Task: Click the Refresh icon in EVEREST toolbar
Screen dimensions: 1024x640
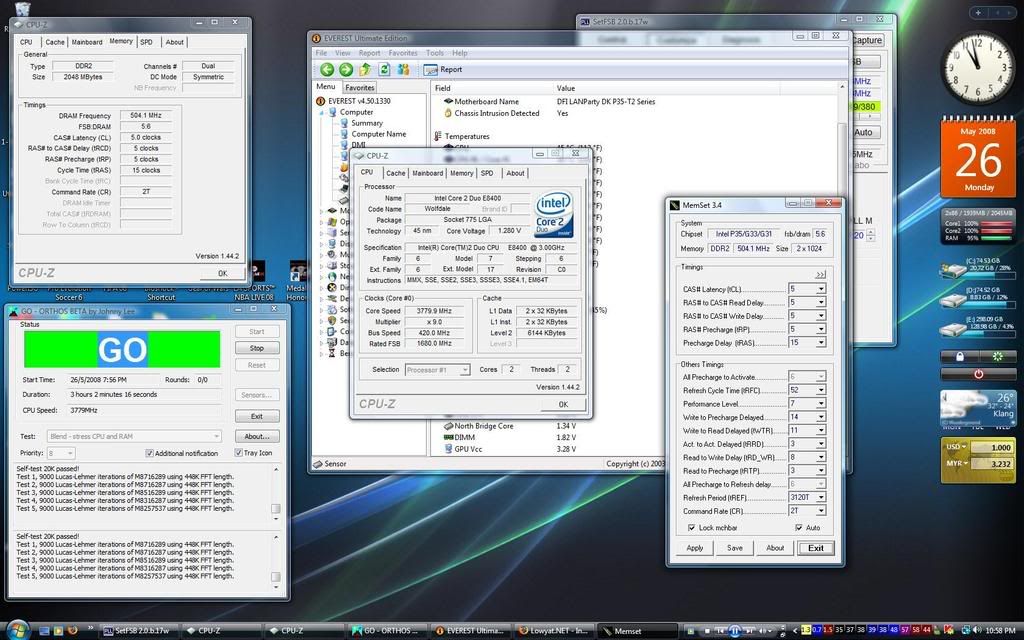Action: 384,70
